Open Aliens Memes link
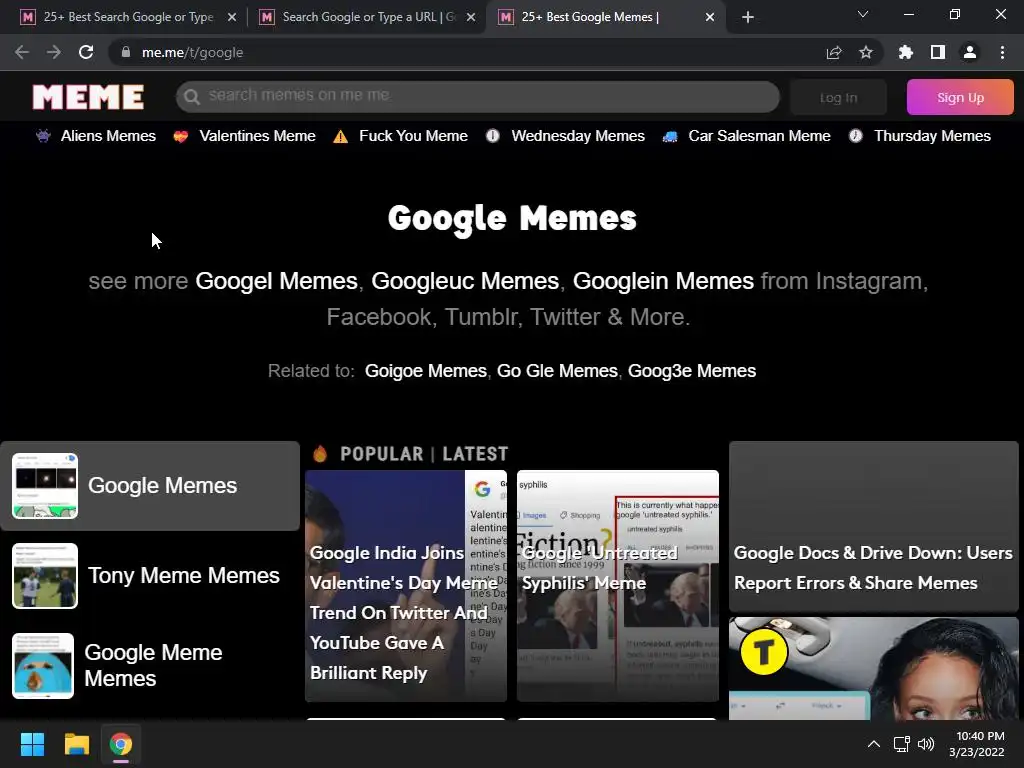 point(108,136)
